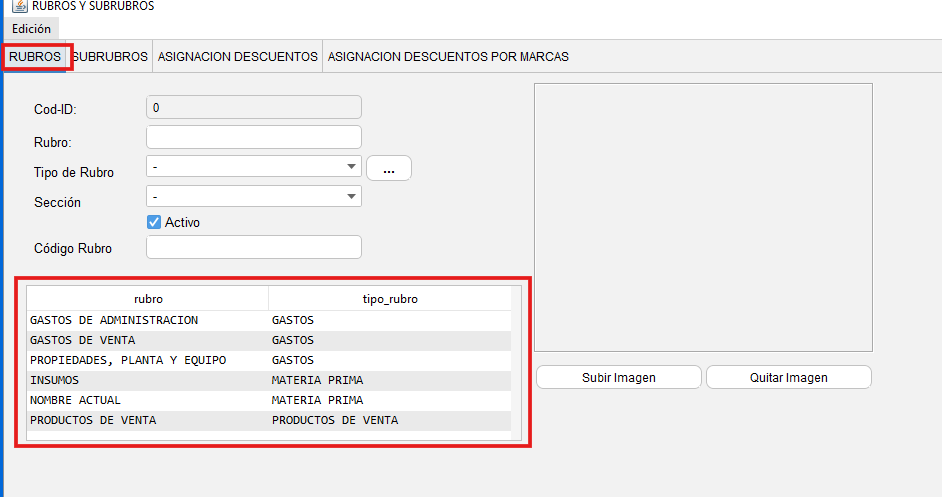This screenshot has width=942, height=497.
Task: Click the Java application icon in title bar
Action: 19,7
